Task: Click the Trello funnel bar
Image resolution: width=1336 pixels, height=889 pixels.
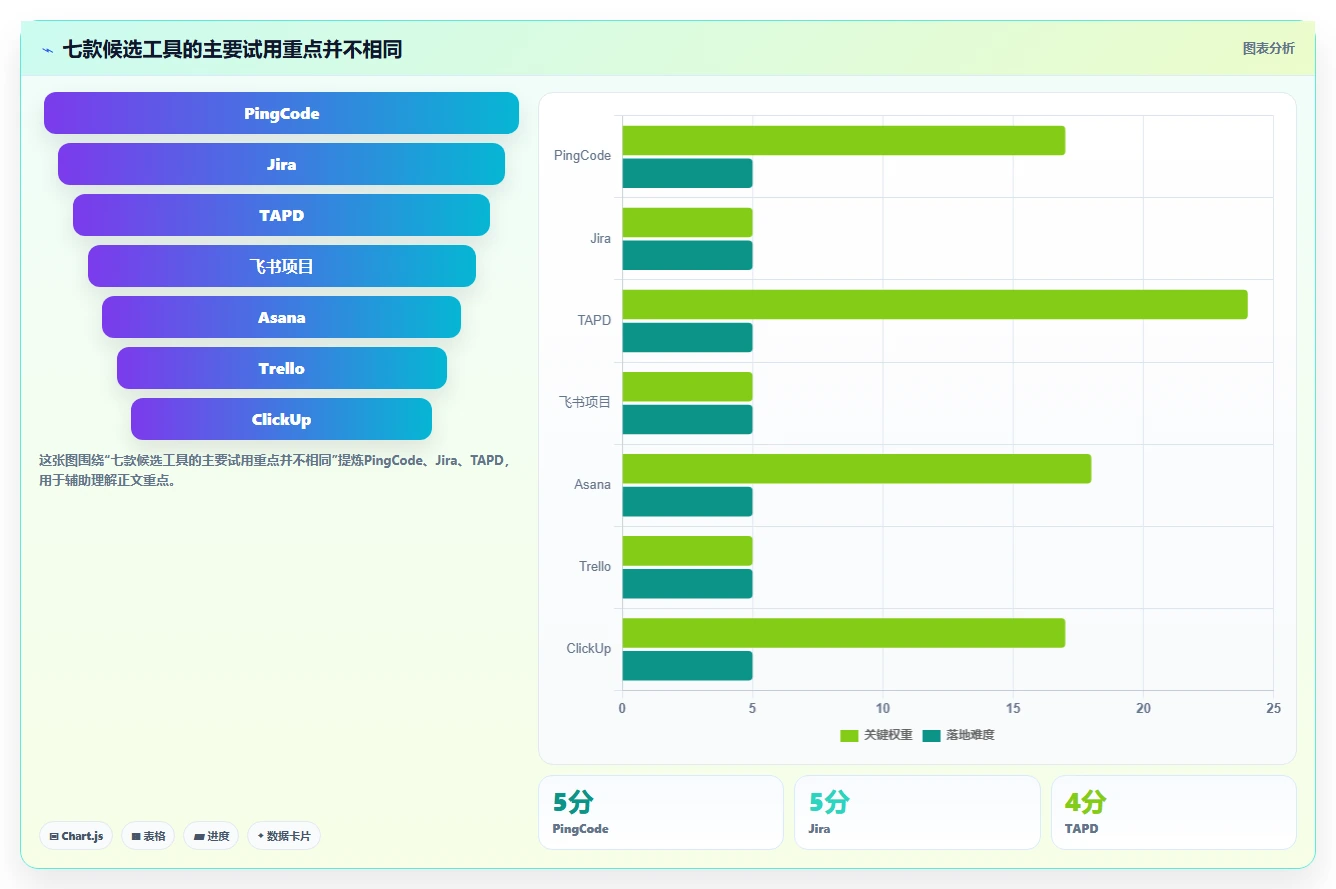Action: pos(281,368)
